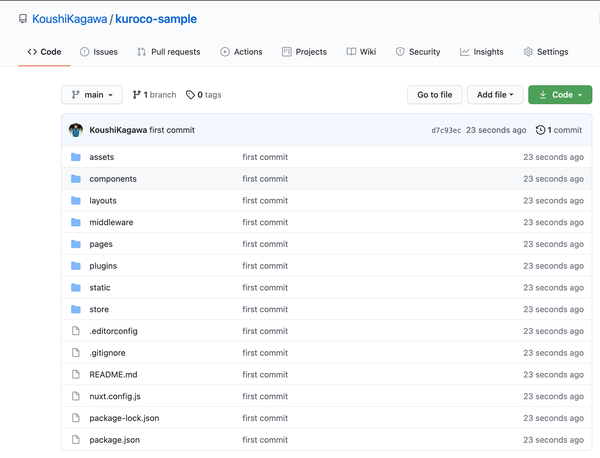Open the Pull requests tab
Screen dimensions: 600x458
point(169,52)
